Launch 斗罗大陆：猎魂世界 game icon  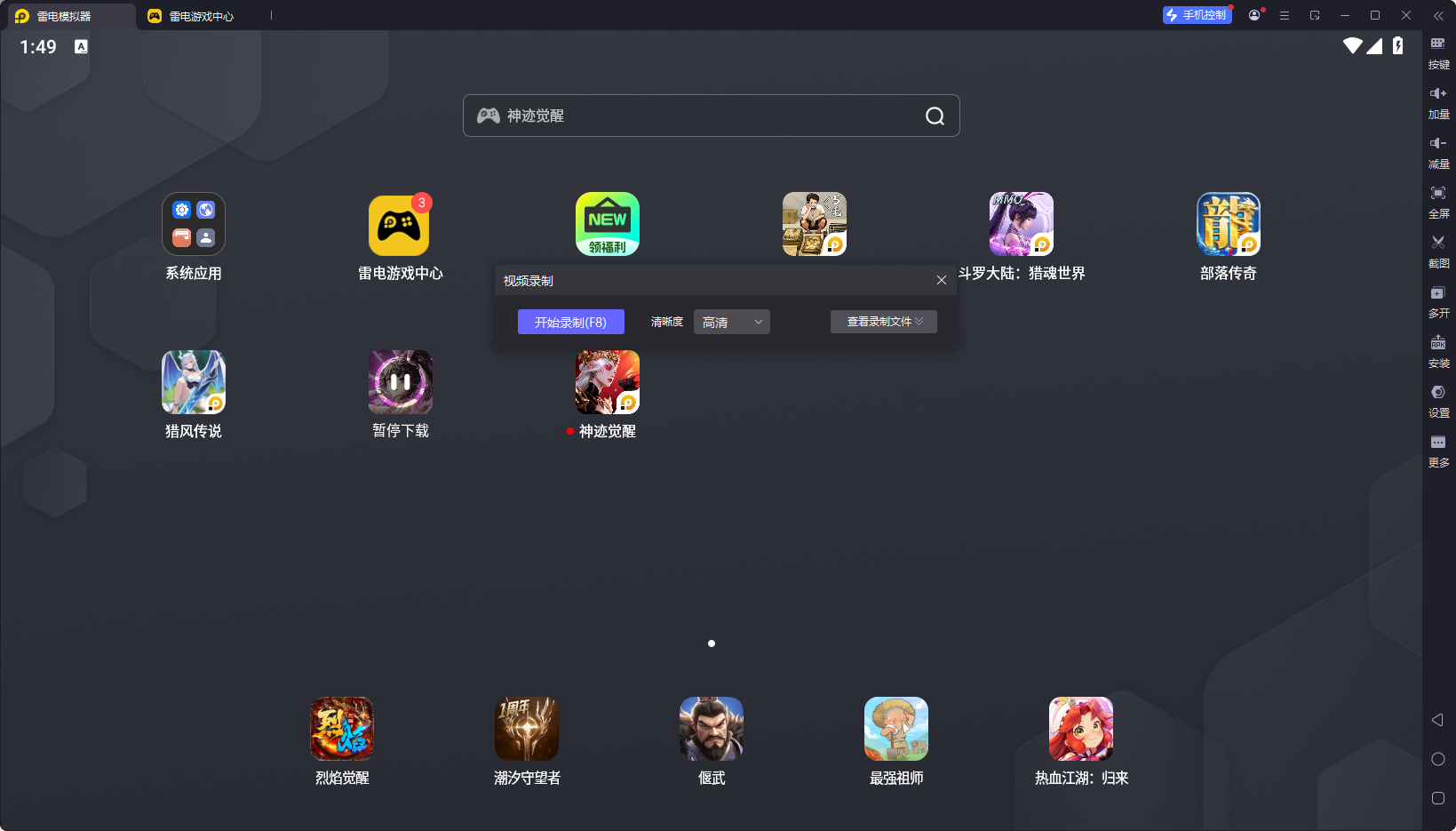(1022, 224)
